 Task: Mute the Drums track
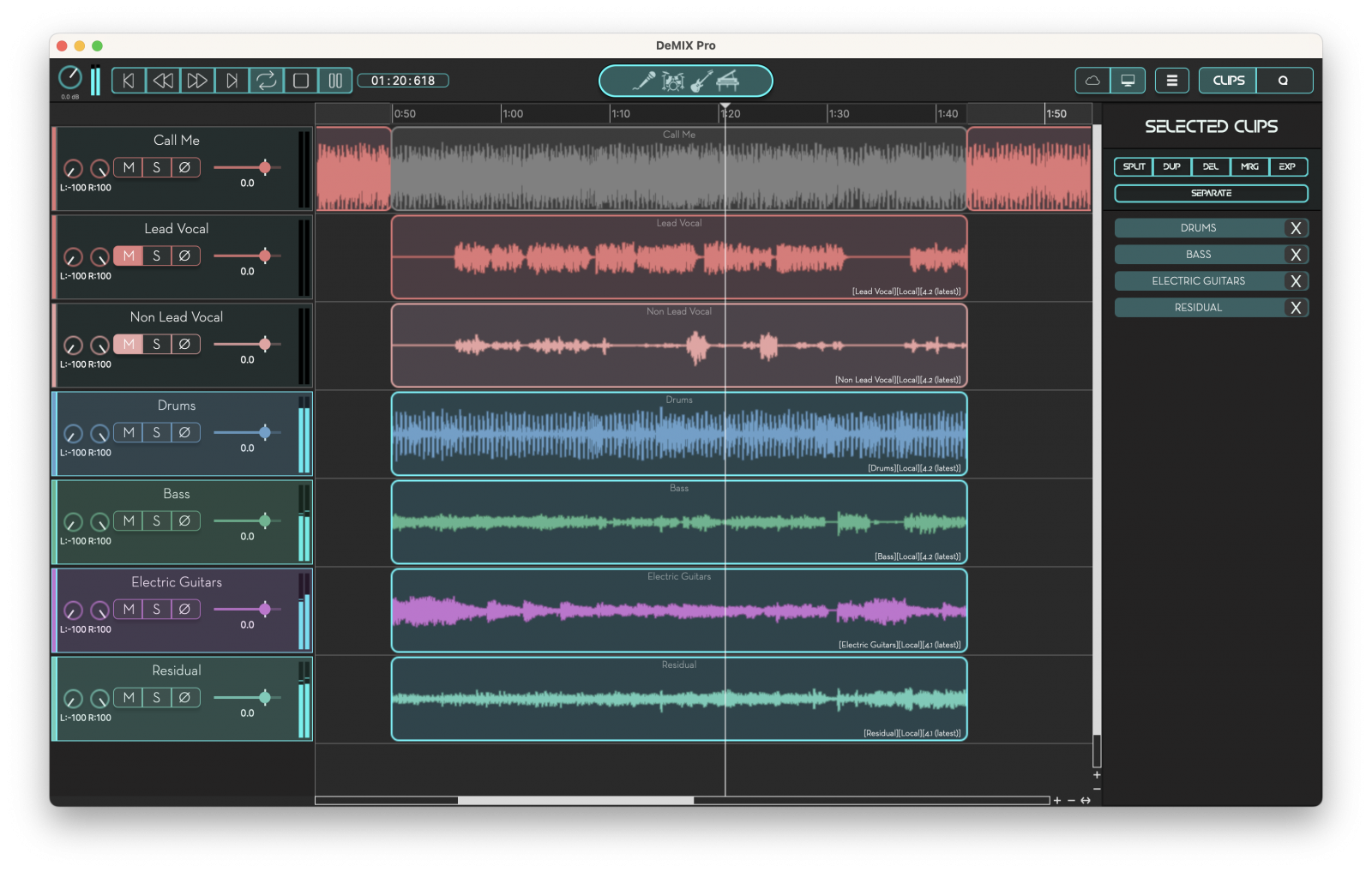point(129,432)
